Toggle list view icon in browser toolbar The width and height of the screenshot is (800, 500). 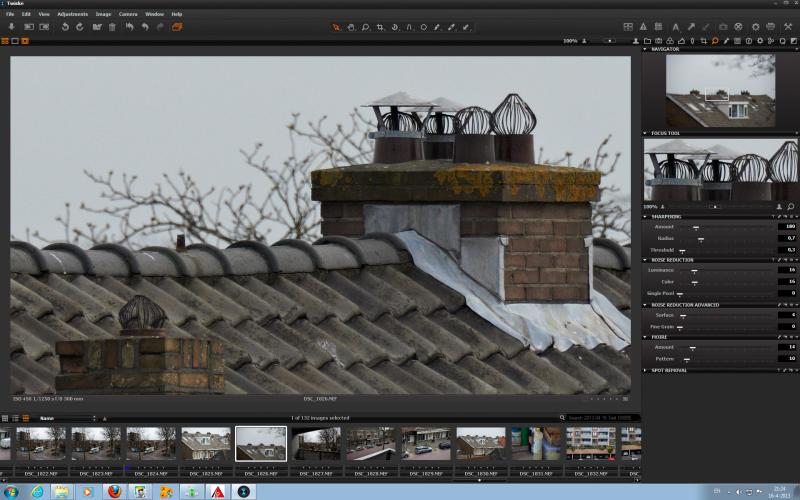pyautogui.click(x=15, y=418)
